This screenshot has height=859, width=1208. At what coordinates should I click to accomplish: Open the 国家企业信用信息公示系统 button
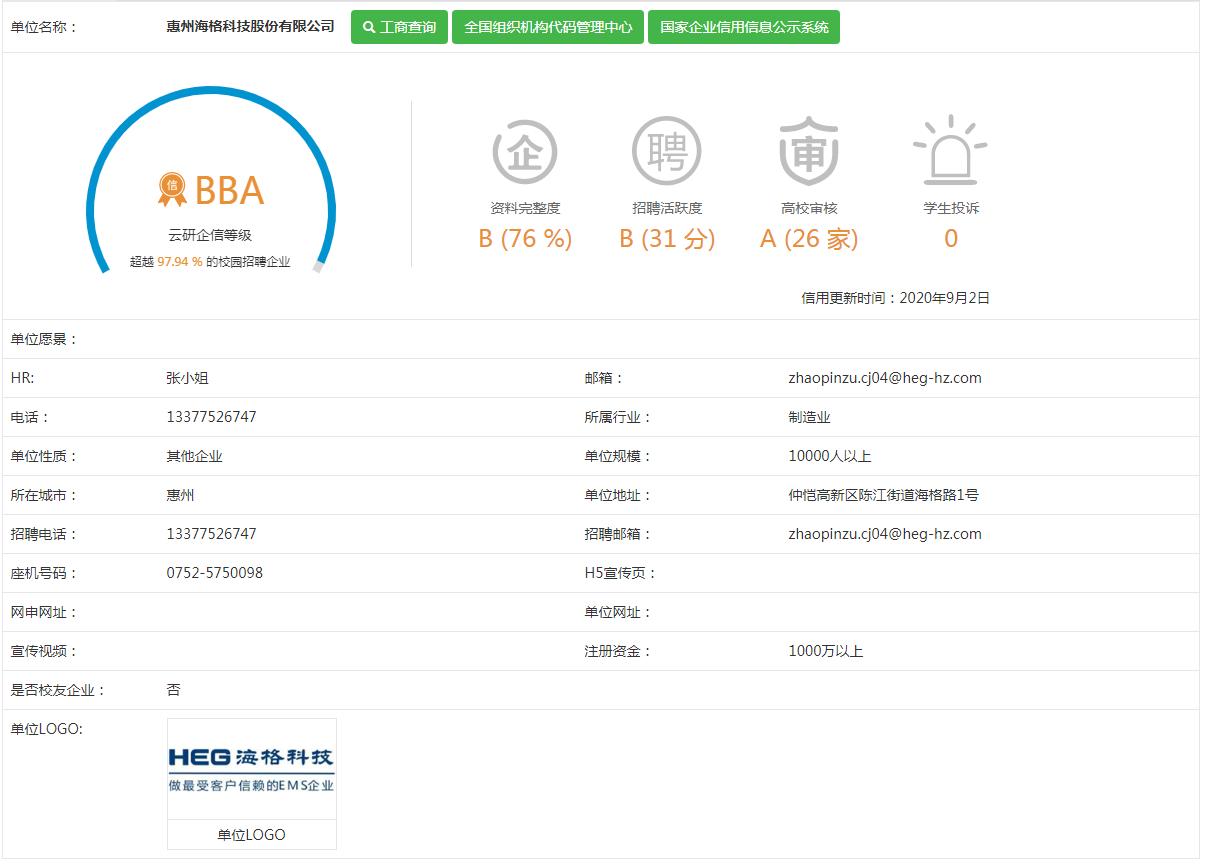point(744,28)
